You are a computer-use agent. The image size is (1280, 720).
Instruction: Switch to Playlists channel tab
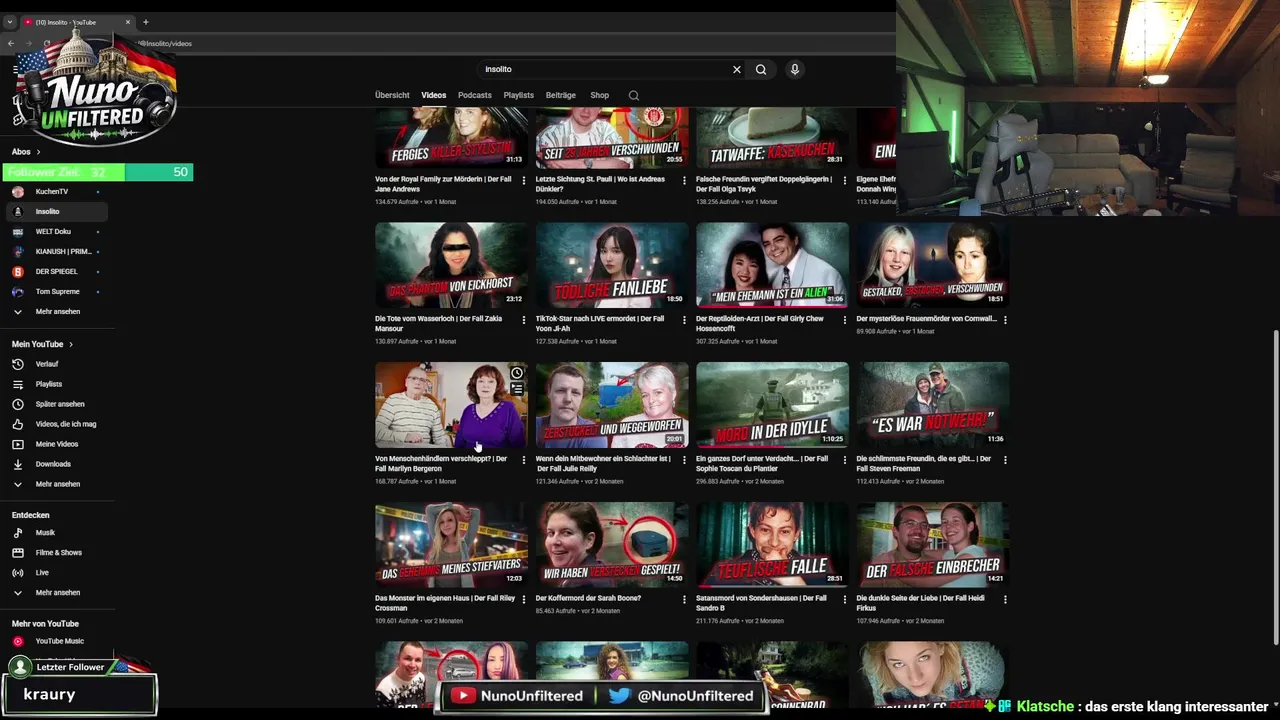518,95
